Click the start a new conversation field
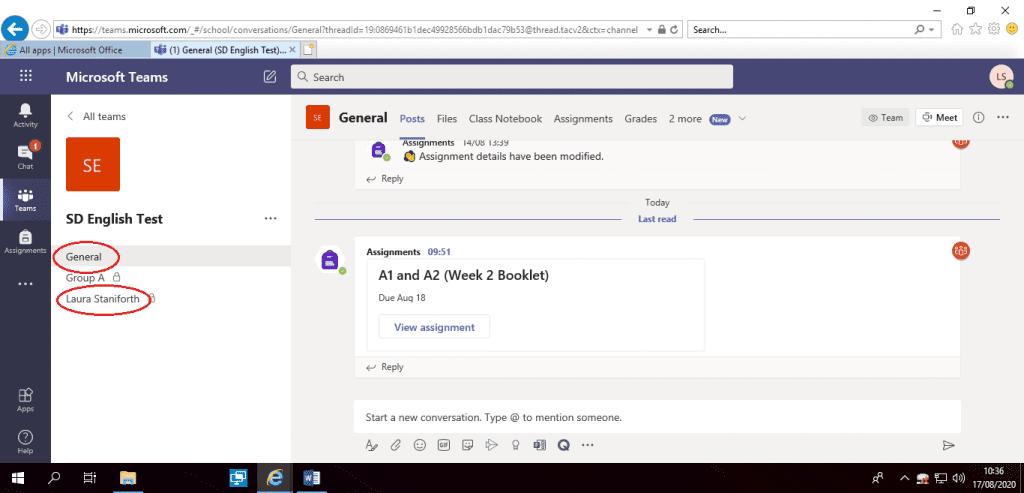Image resolution: width=1024 pixels, height=493 pixels. (657, 417)
